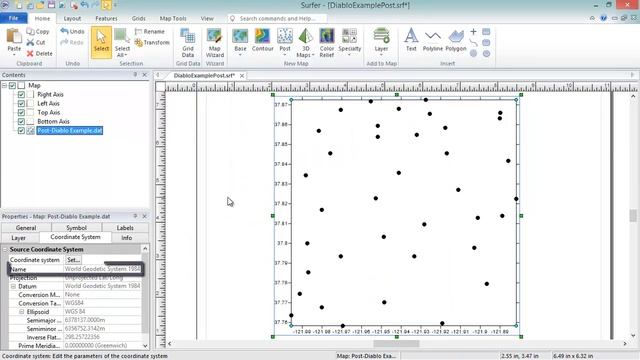Pin the Contents panel
The height and width of the screenshot is (360, 640).
(135, 75)
